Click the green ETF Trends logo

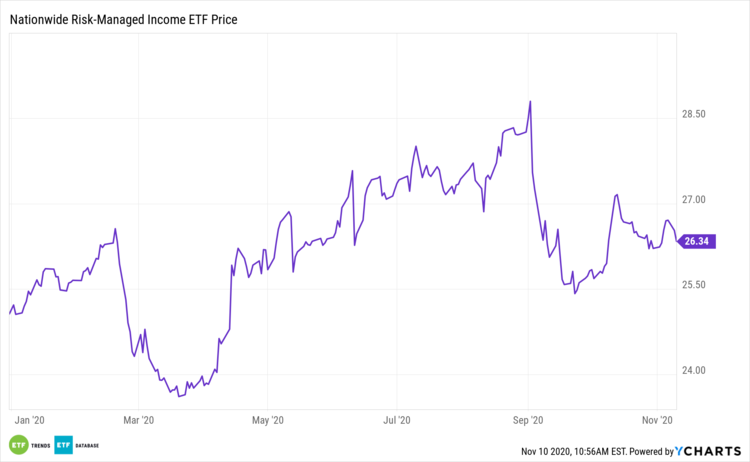point(18,445)
